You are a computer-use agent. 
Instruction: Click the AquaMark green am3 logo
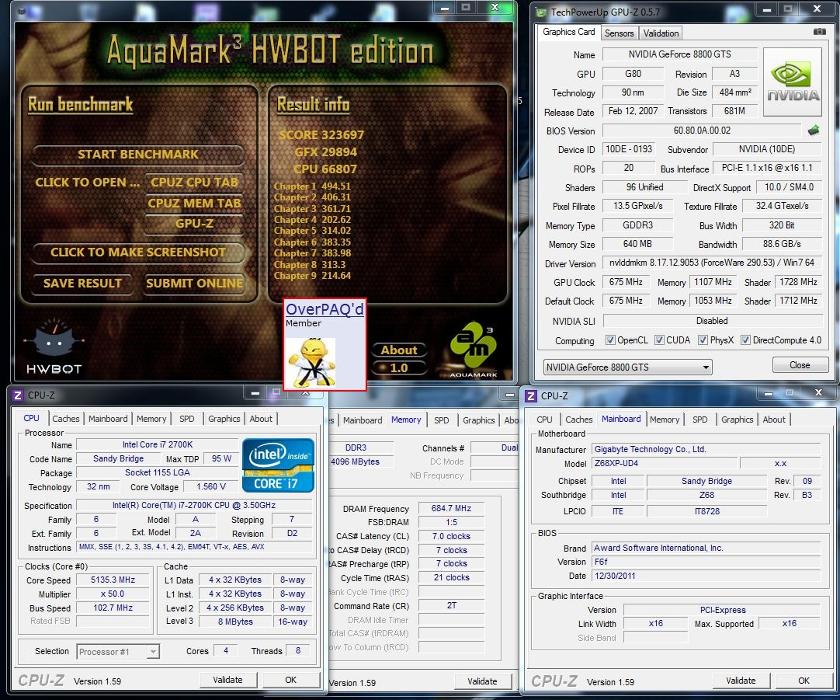click(x=474, y=349)
